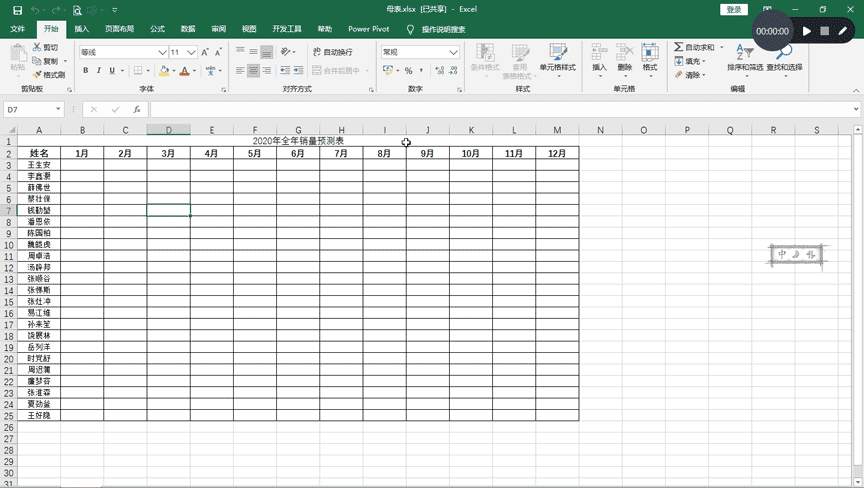Viewport: 864px width, 488px height.
Task: Copy using the 复制 button
Action: (45, 61)
